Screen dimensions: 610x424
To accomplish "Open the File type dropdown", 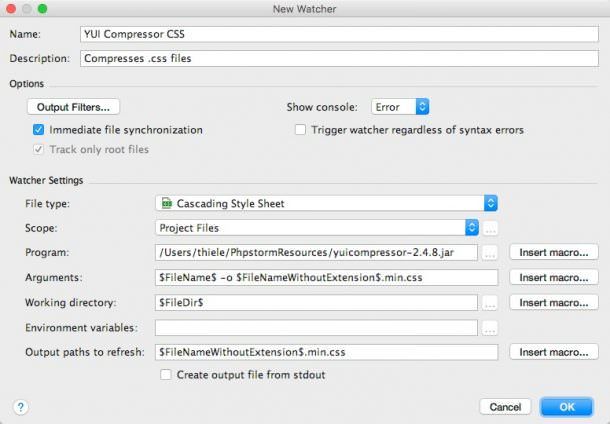I will click(326, 203).
